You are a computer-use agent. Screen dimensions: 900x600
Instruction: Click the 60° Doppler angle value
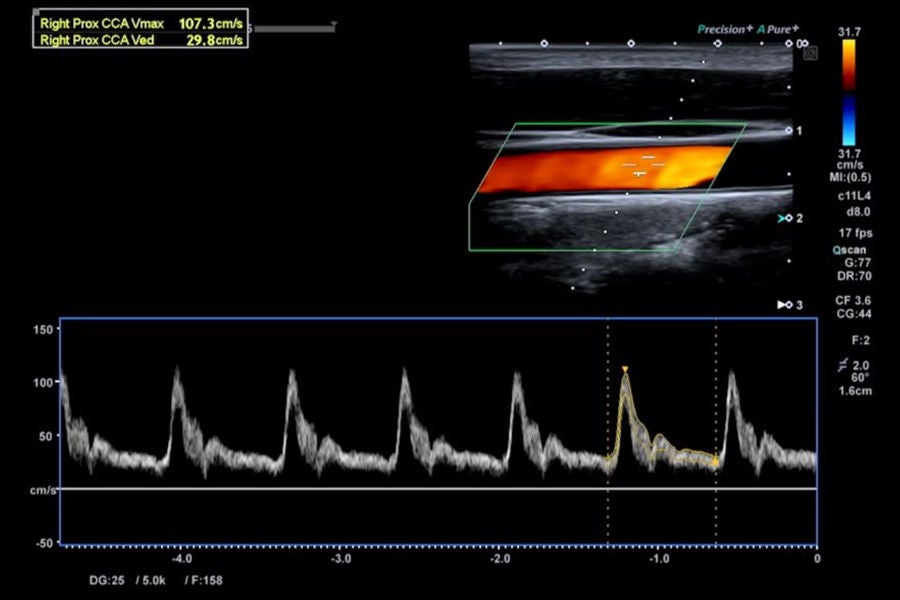[x=859, y=377]
